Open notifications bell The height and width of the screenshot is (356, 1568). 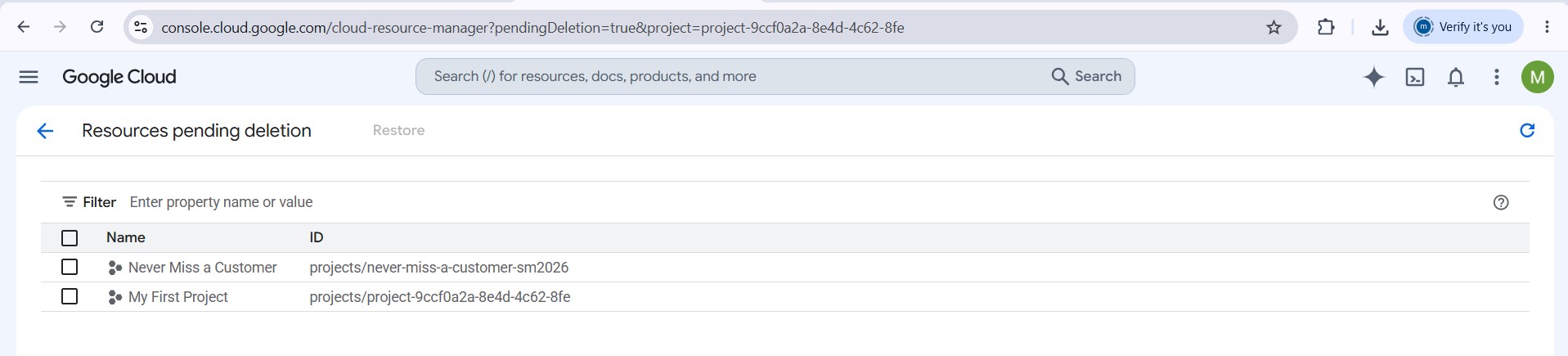point(1456,77)
